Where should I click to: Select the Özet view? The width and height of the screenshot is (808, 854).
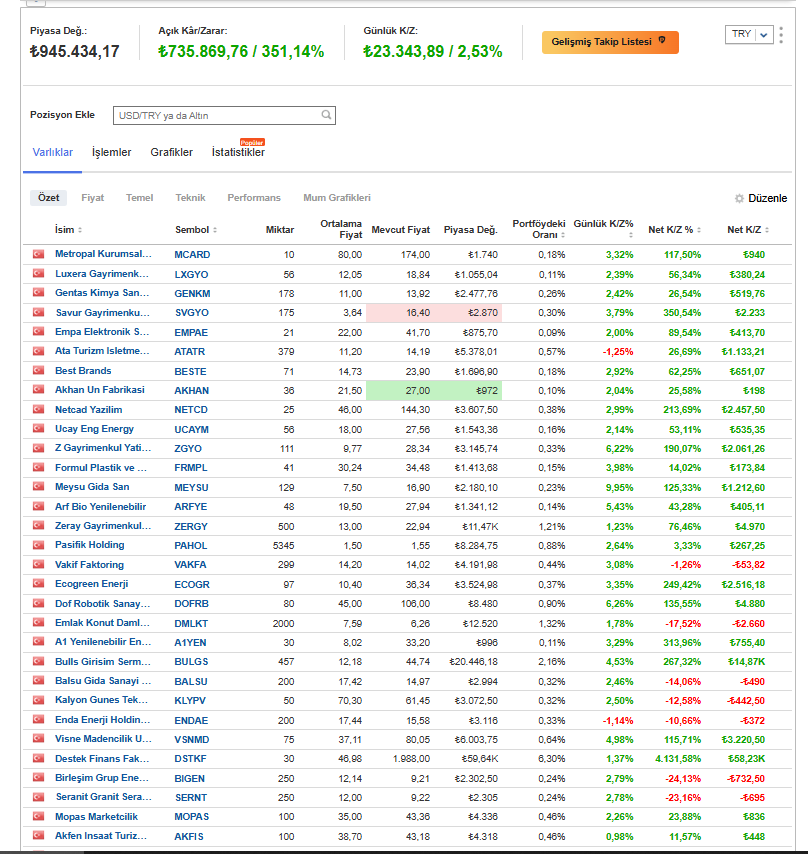[48, 198]
